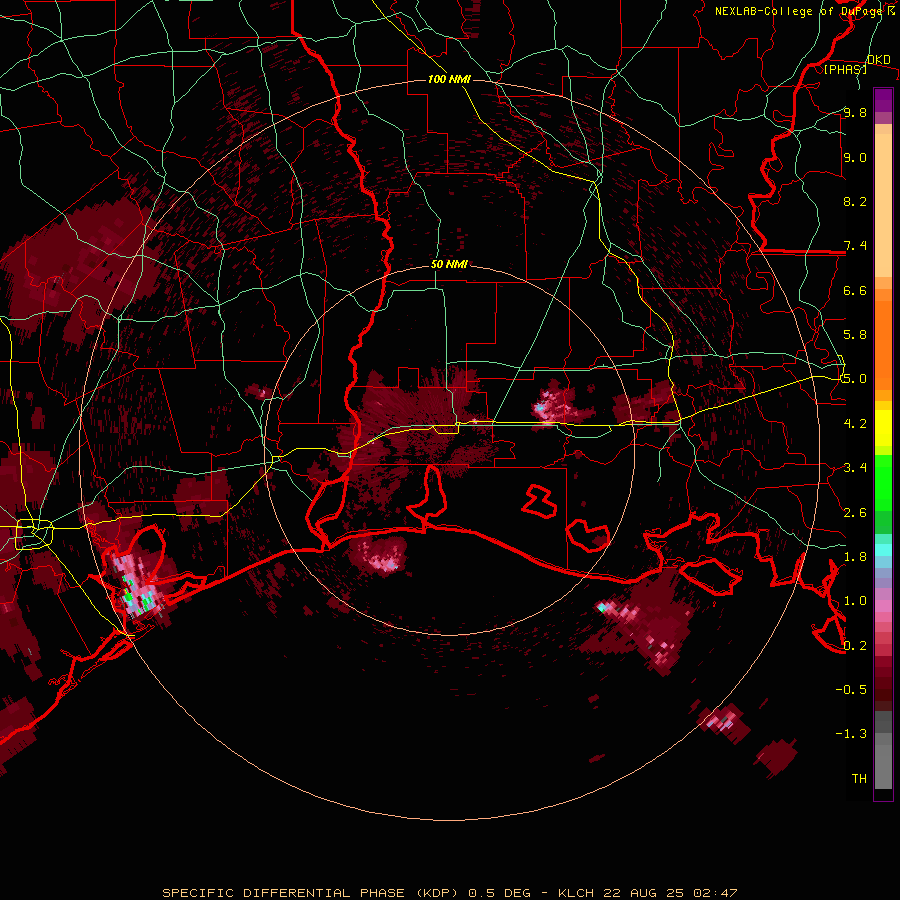Screen dimensions: 900x900
Task: Click the 4.2 value on the color scale
Action: [x=855, y=424]
